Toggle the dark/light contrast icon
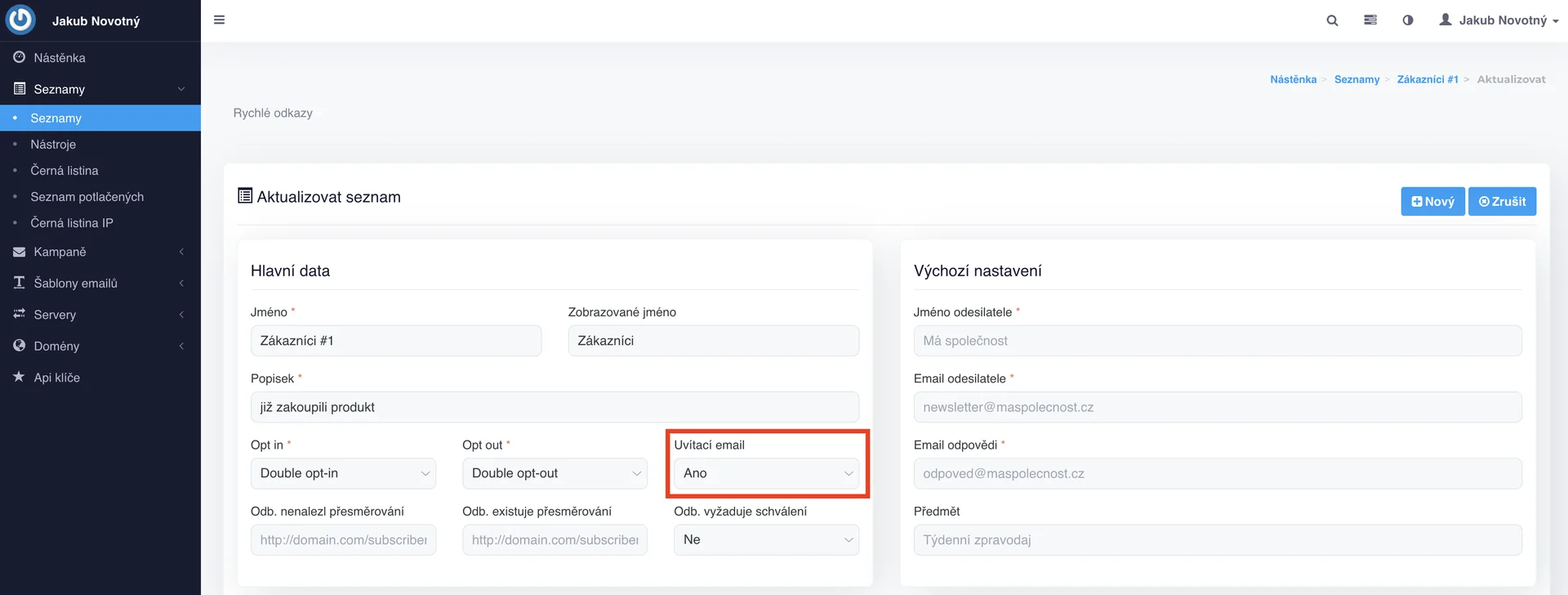1568x595 pixels. click(1408, 20)
